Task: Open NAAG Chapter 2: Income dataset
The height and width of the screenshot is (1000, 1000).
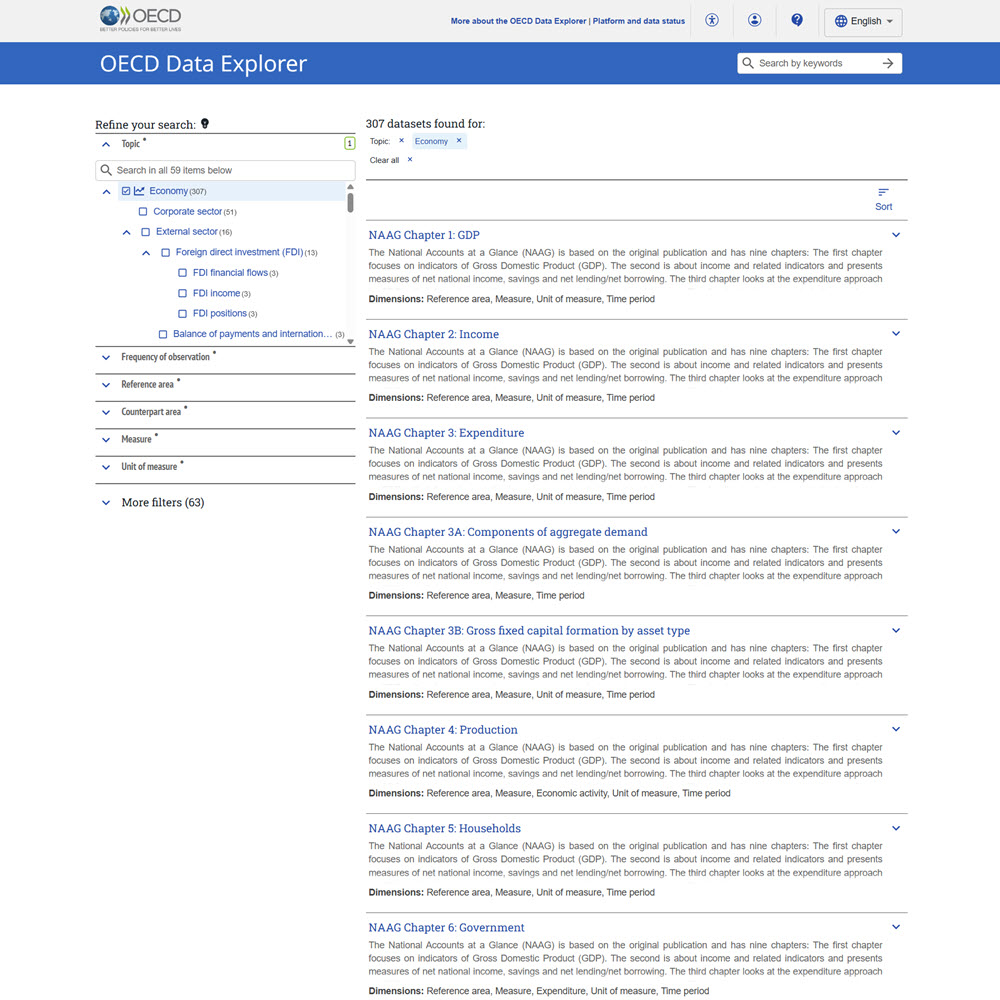Action: [x=434, y=334]
